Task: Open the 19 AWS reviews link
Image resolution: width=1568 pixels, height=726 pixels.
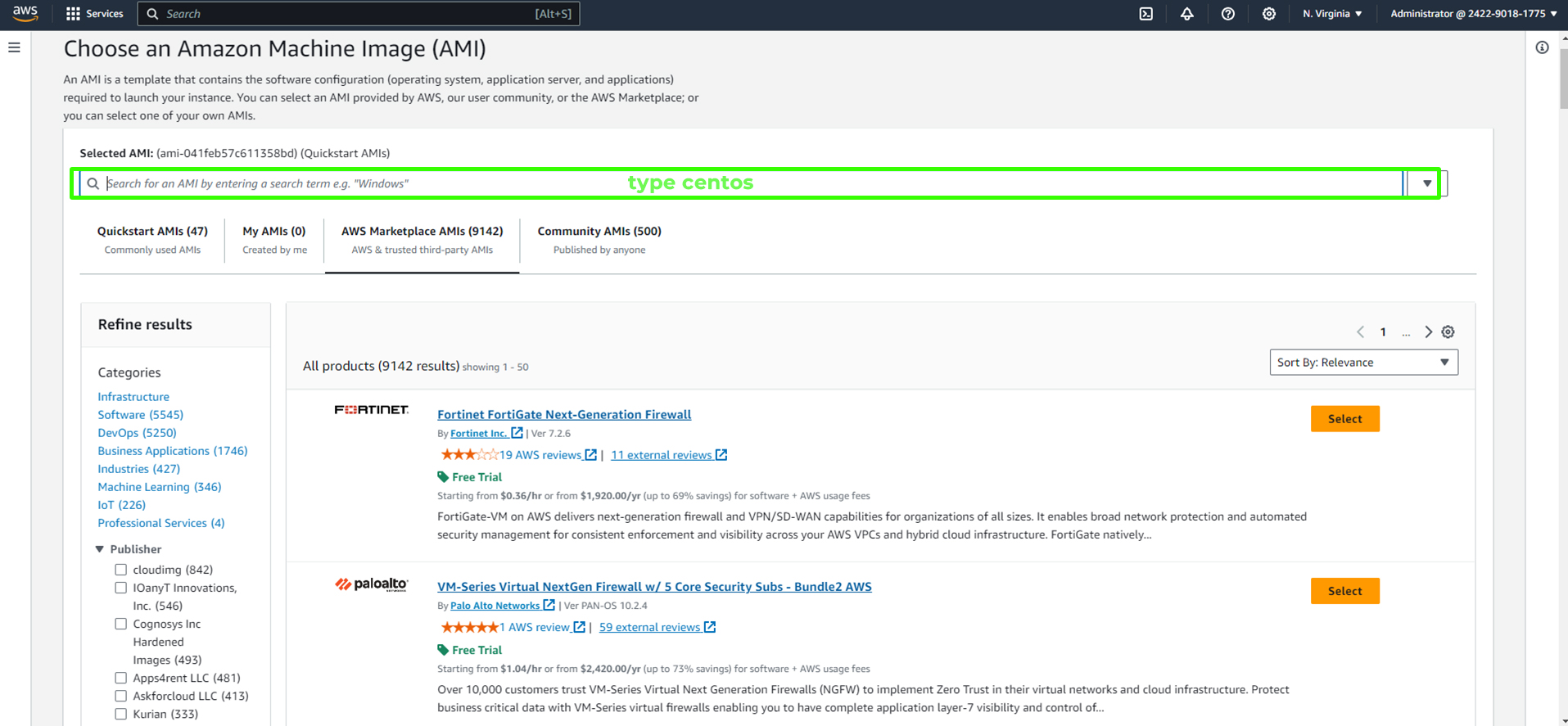Action: 540,455
